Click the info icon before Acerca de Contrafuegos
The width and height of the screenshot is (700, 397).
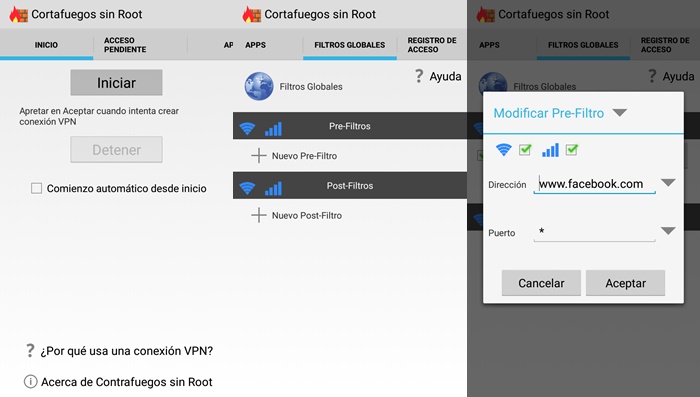pos(30,382)
